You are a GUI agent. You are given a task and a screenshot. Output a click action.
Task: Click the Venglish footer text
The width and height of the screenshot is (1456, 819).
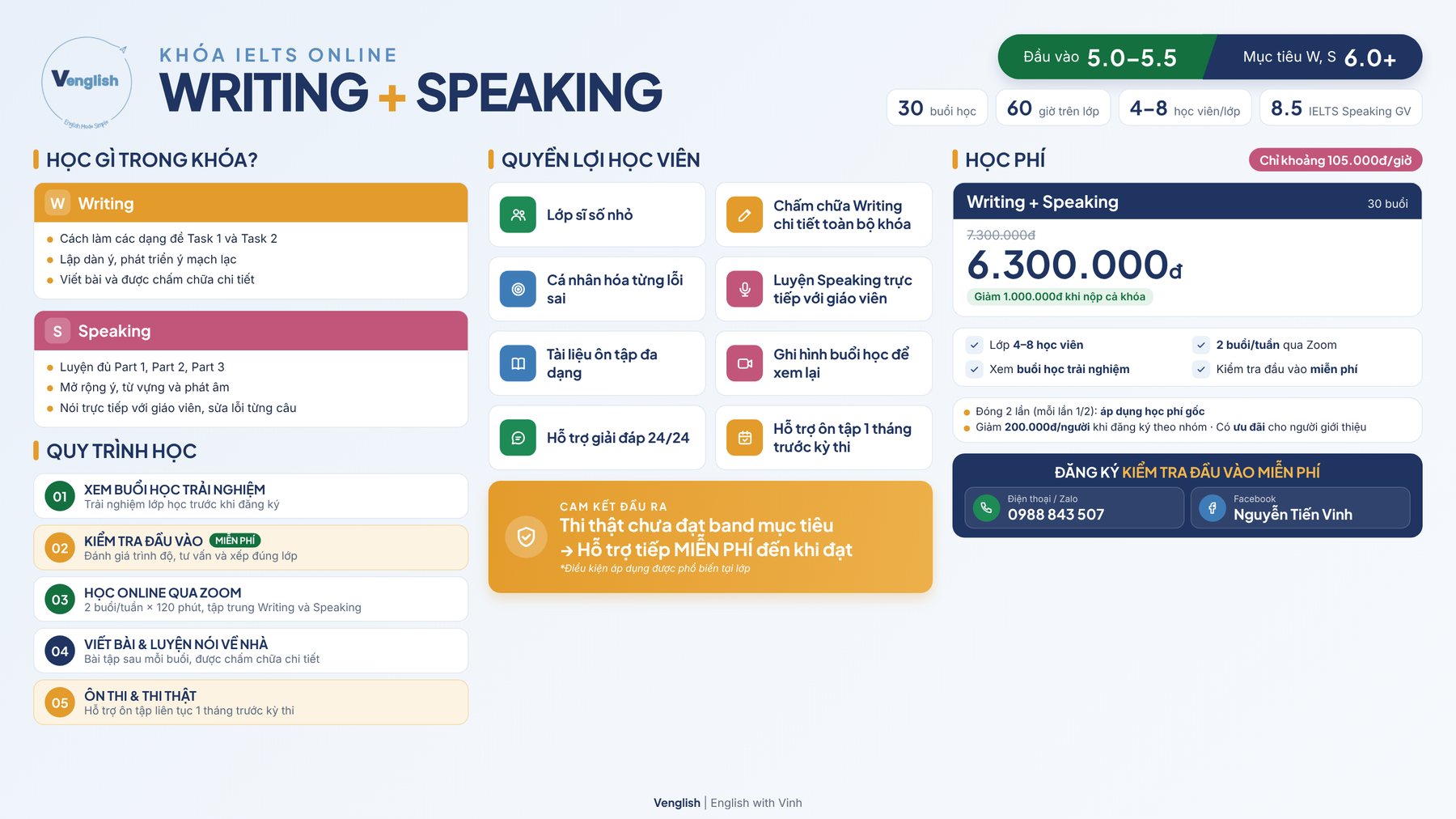click(677, 803)
